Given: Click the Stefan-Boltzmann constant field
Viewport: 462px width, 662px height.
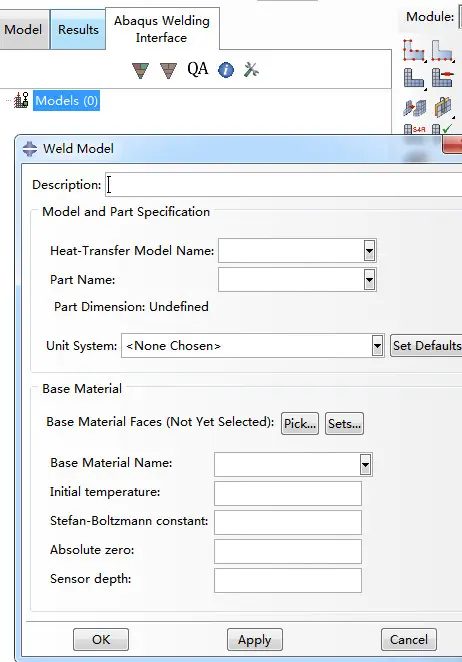Looking at the screenshot, I should click(288, 522).
